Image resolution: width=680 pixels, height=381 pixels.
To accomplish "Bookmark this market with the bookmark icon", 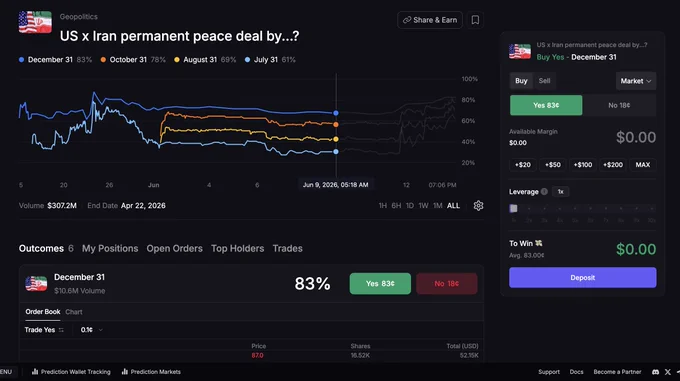I will click(475, 20).
